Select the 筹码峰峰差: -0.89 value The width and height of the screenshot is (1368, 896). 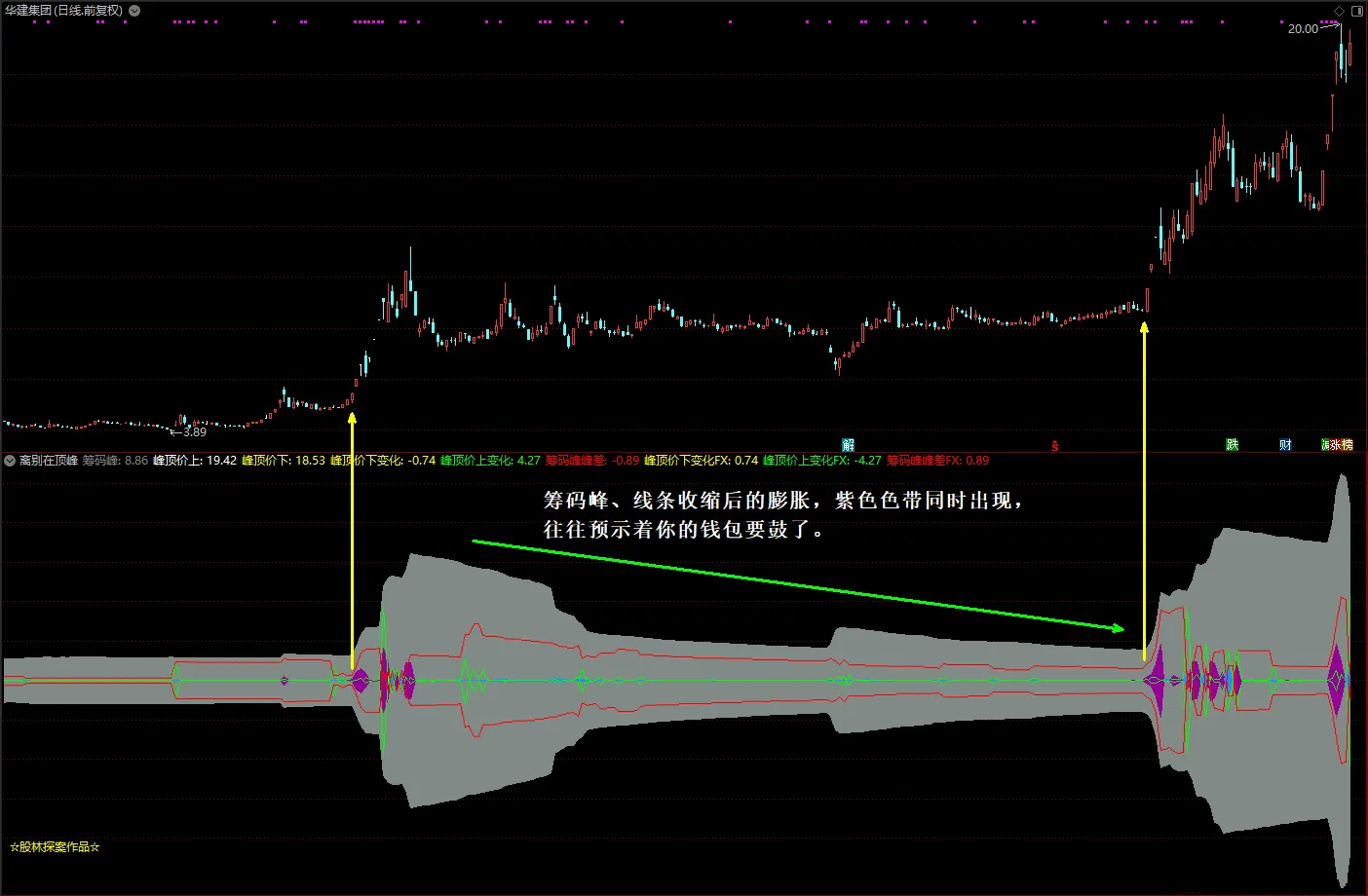pyautogui.click(x=592, y=461)
